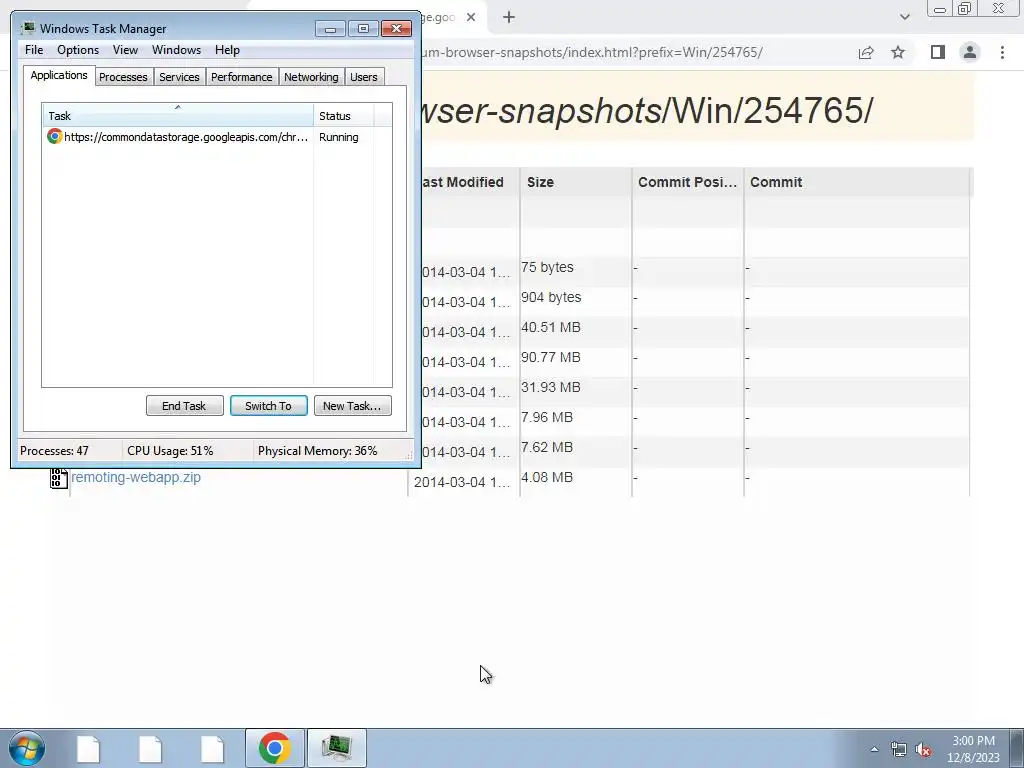Screen dimensions: 1024x768
Task: Click the Physical Memory status bar entry
Action: point(317,451)
